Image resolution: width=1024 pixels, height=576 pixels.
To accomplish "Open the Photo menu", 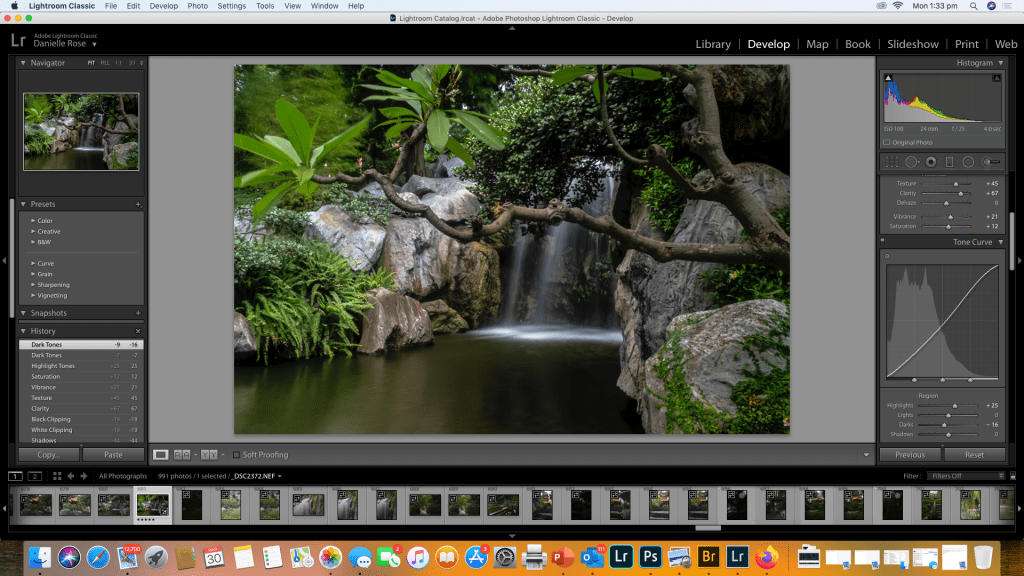I will tap(198, 6).
